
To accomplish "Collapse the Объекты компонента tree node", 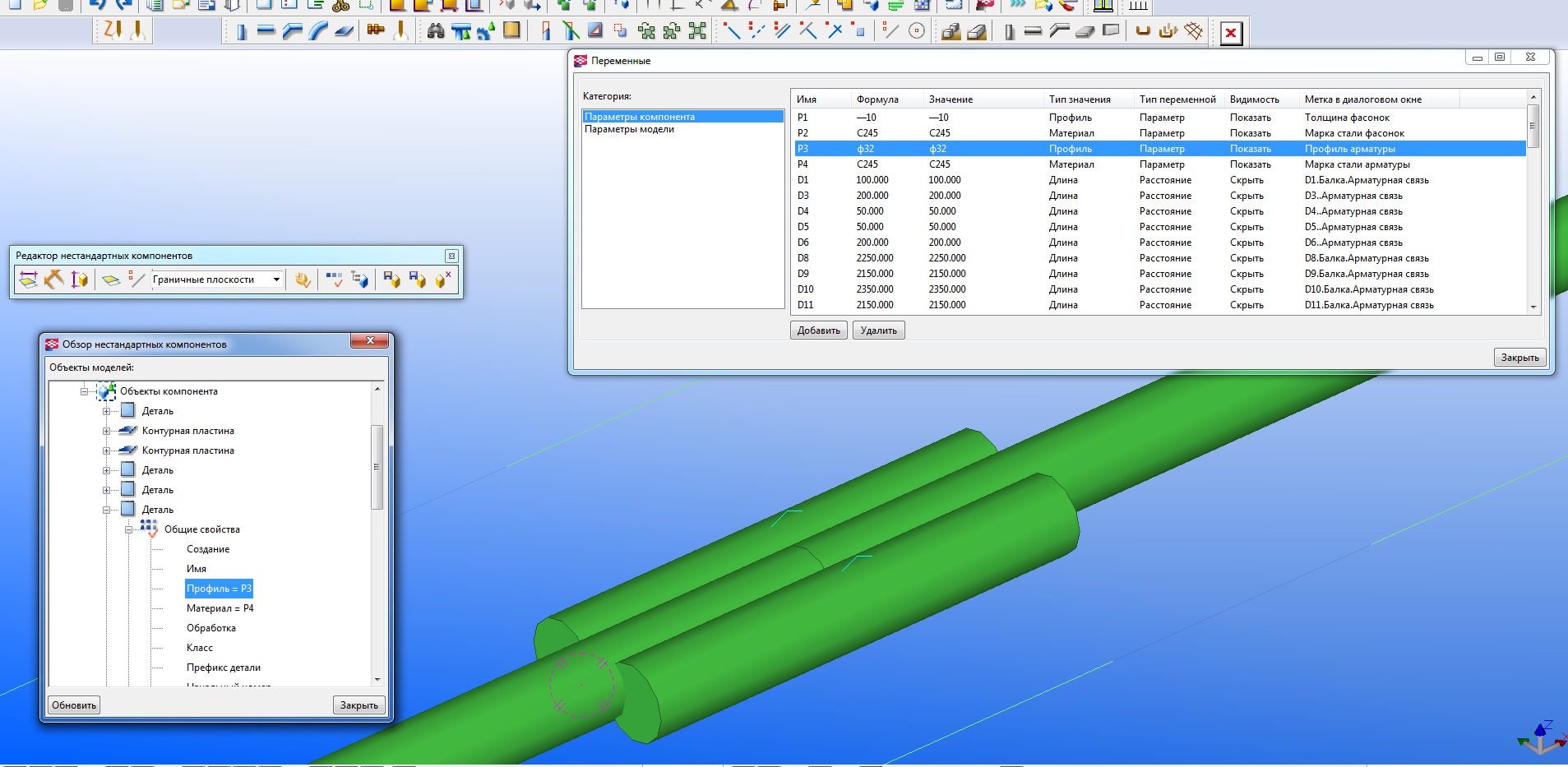I will pos(85,391).
